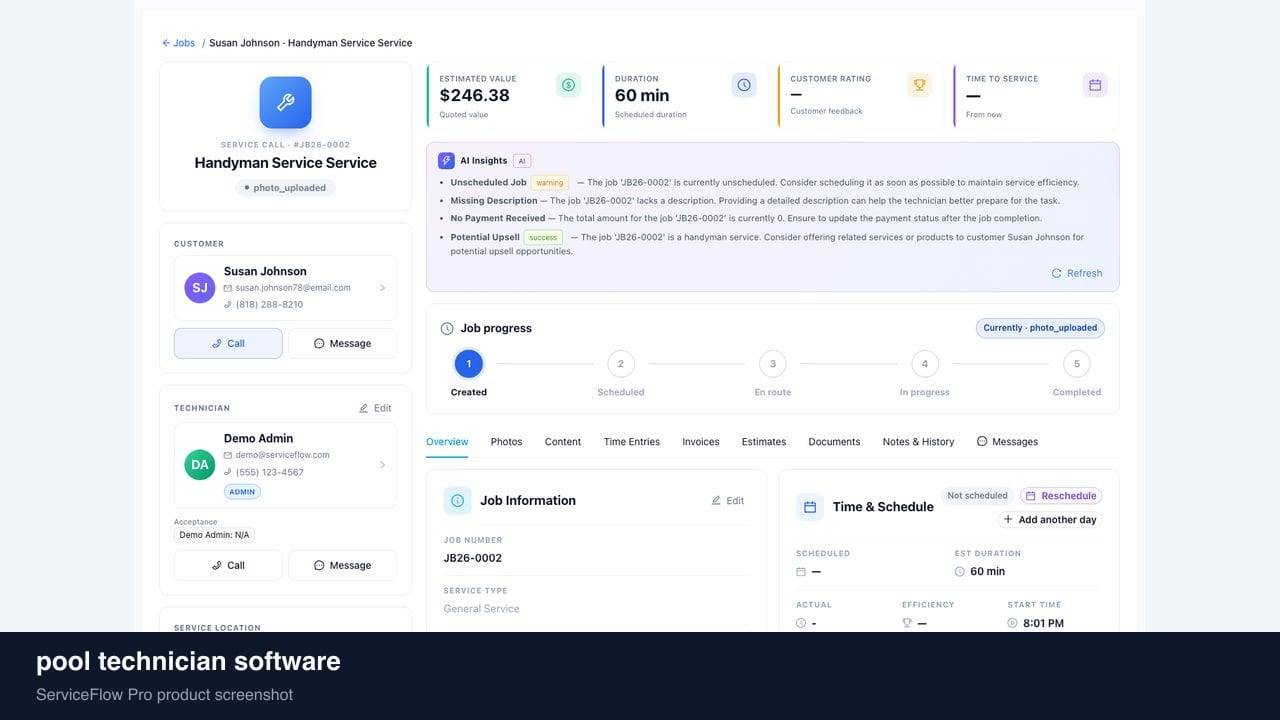Edit the Job Information section
The height and width of the screenshot is (720, 1280).
[x=728, y=501]
